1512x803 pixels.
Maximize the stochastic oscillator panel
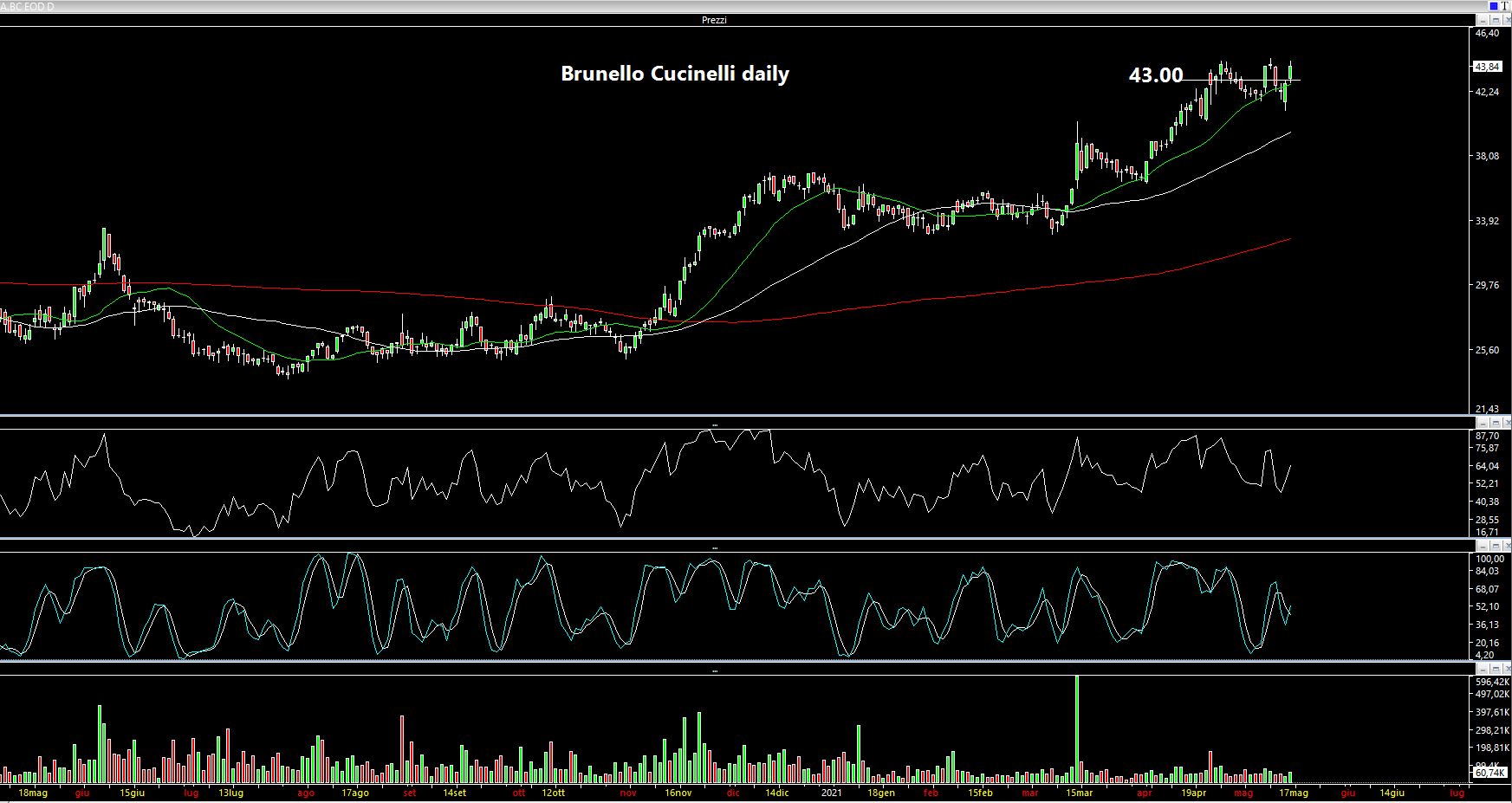1496,546
